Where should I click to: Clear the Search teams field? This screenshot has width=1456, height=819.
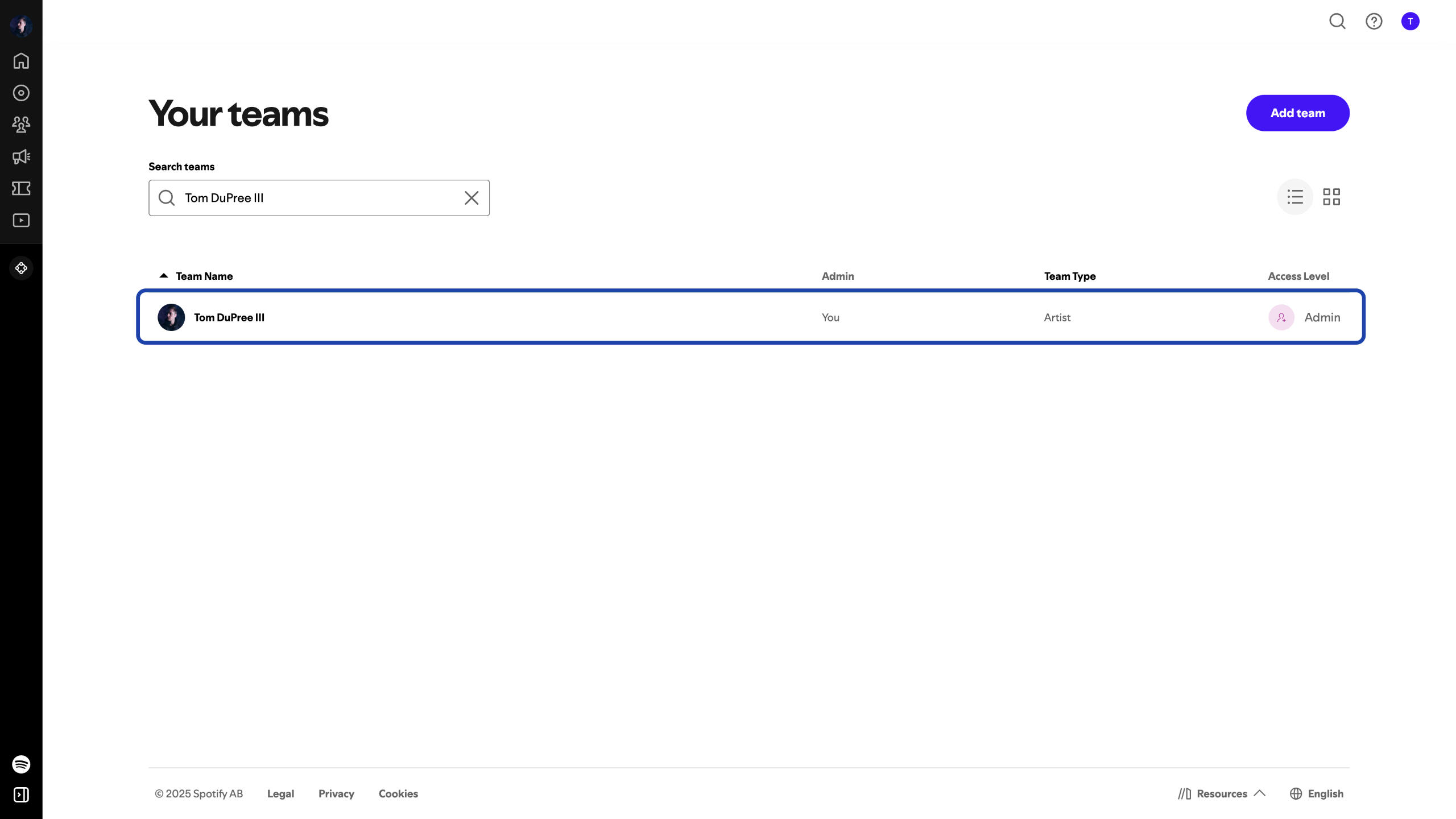pos(471,198)
